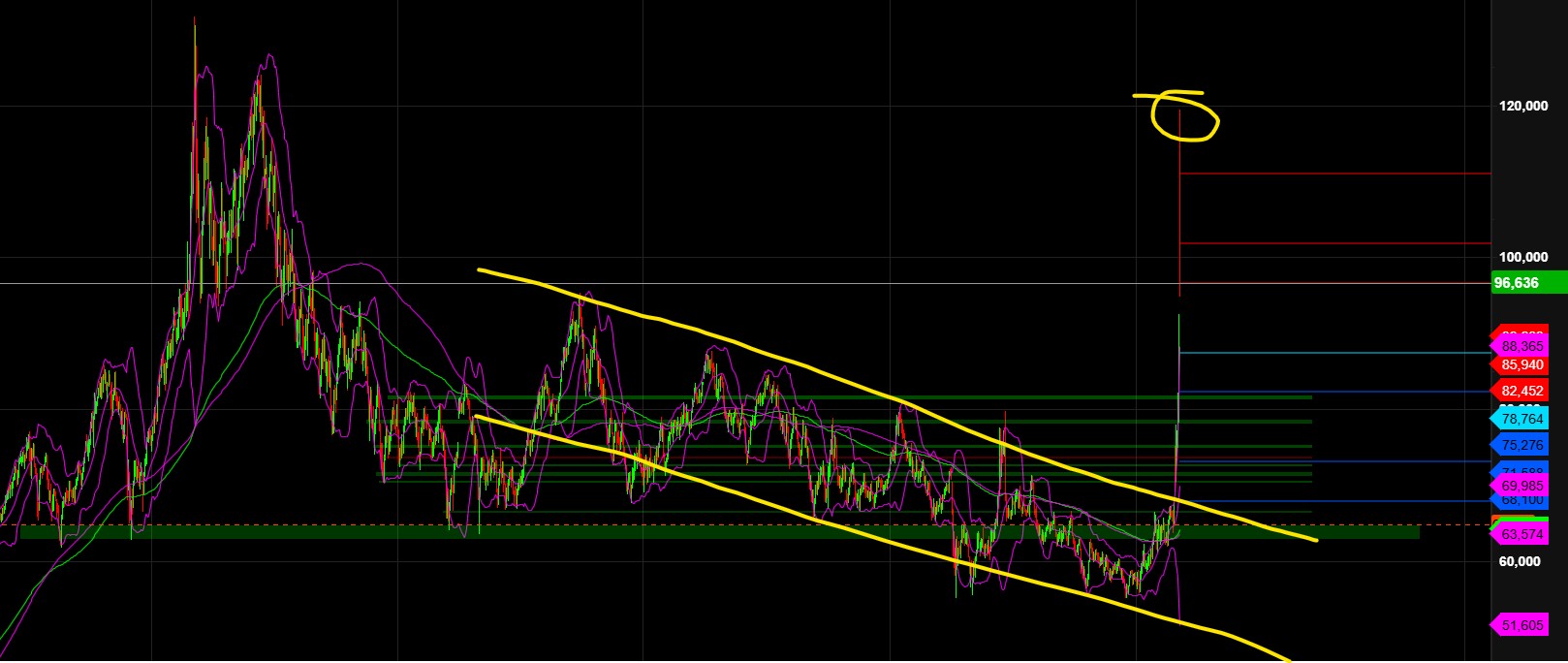The height and width of the screenshot is (663, 1568).
Task: Select the lower red horizontal target line
Action: click(x=1334, y=242)
